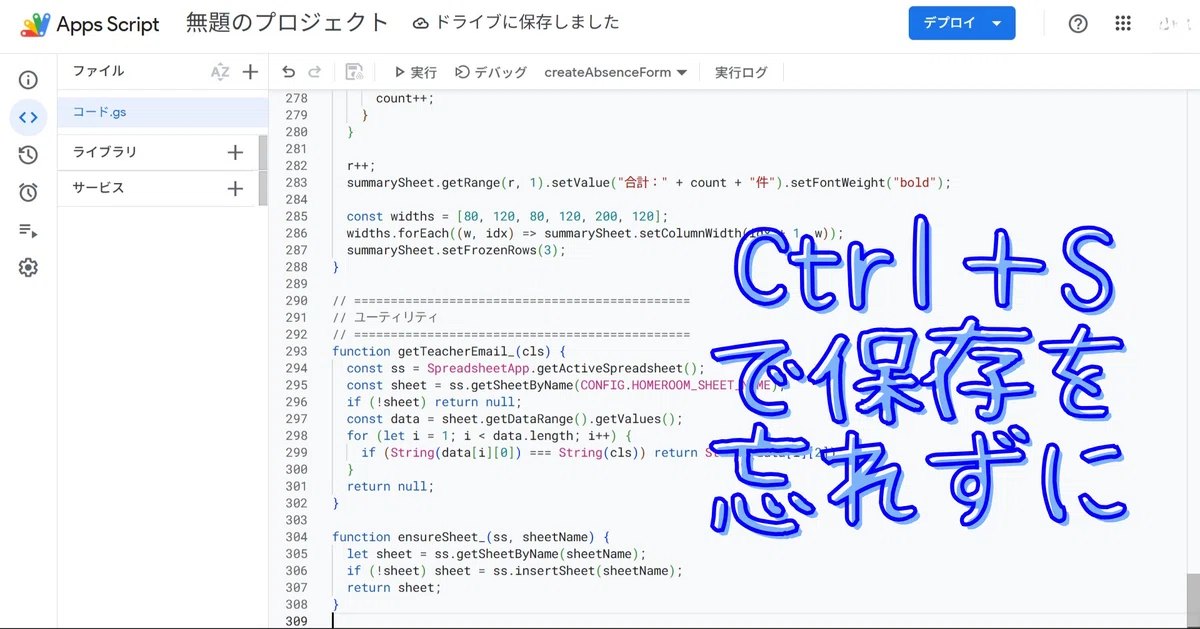This screenshot has height=629, width=1200.
Task: Open the createAbsenceForm function dropdown
Action: pyautogui.click(x=615, y=72)
